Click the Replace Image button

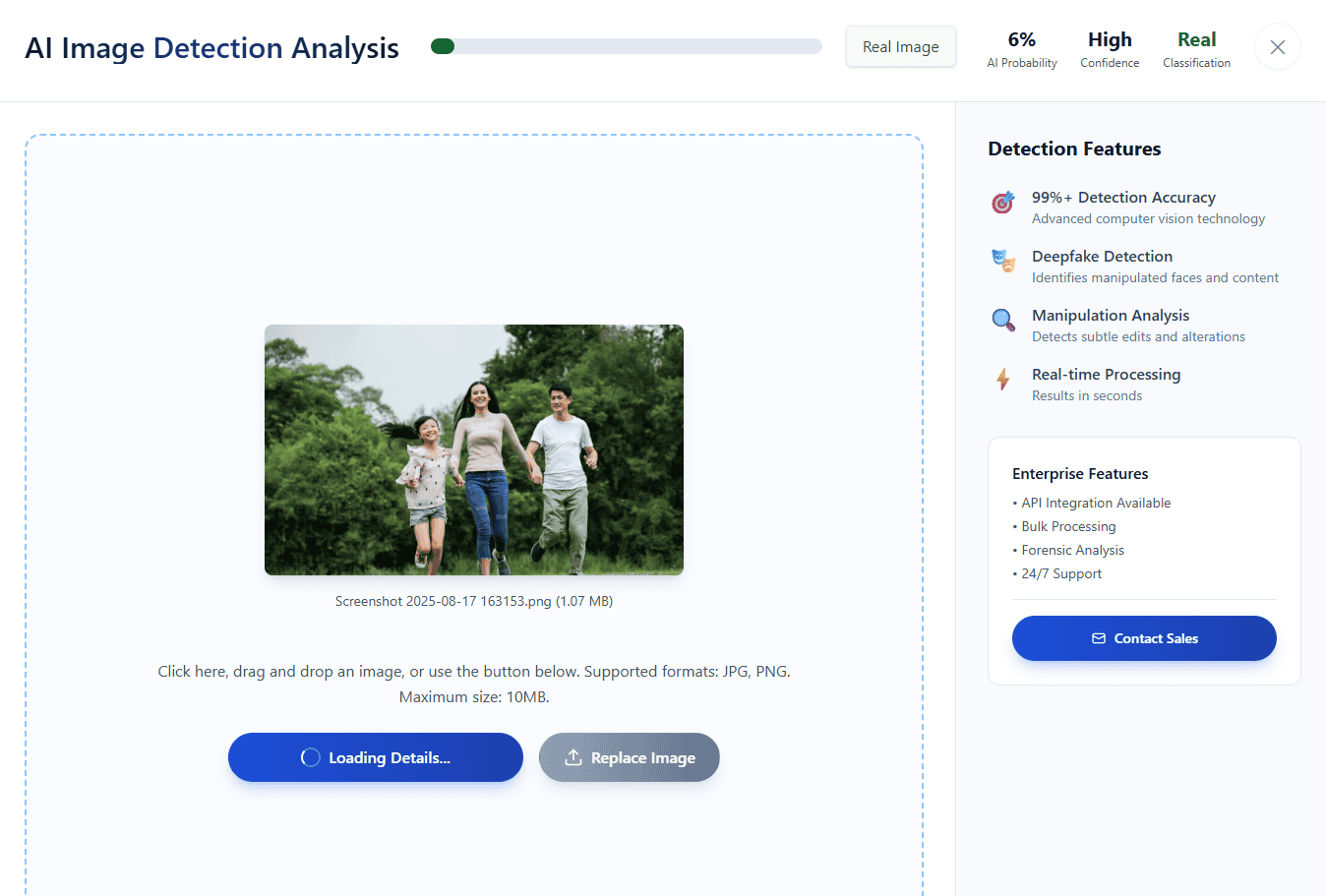(x=630, y=757)
